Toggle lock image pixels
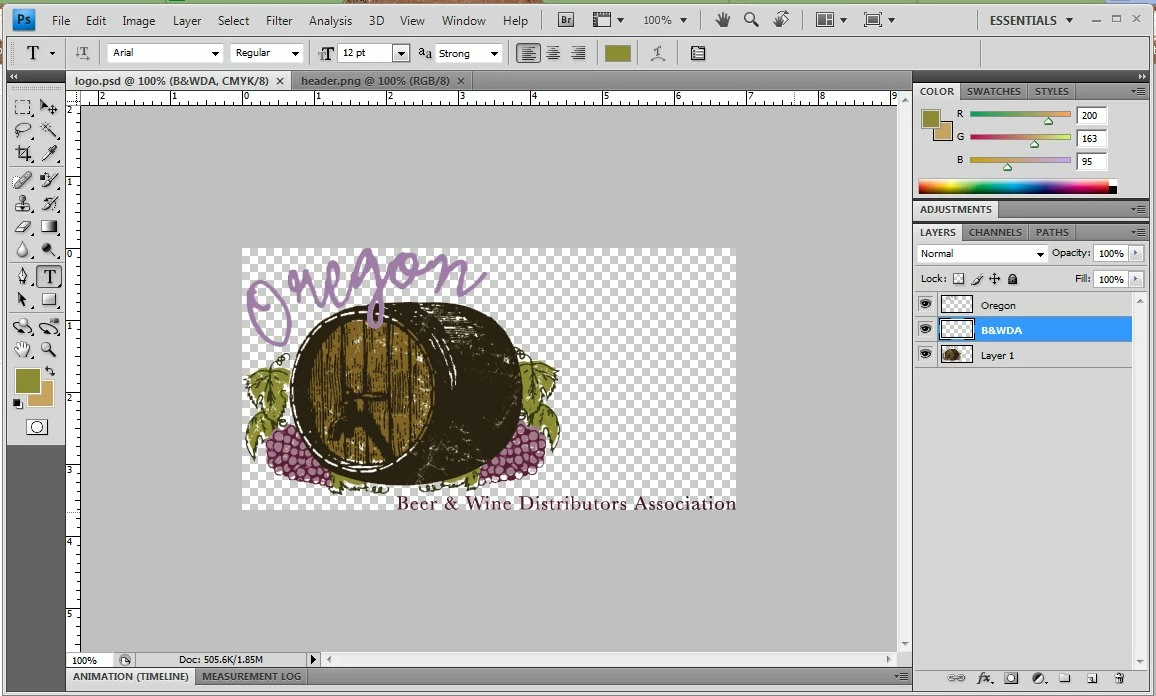 (x=977, y=279)
